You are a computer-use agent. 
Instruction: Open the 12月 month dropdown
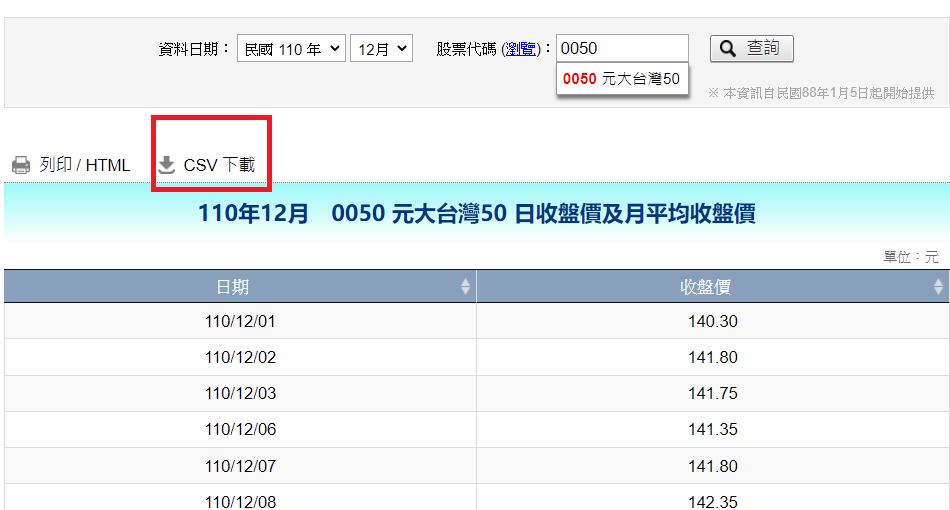click(382, 48)
